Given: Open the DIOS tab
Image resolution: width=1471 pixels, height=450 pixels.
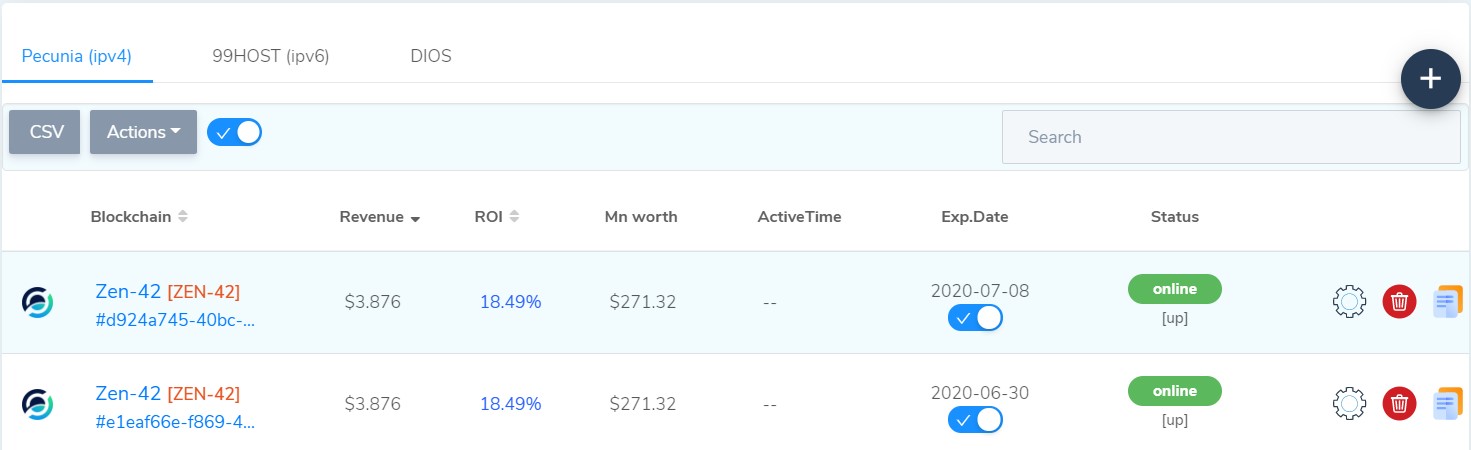Looking at the screenshot, I should click(431, 56).
